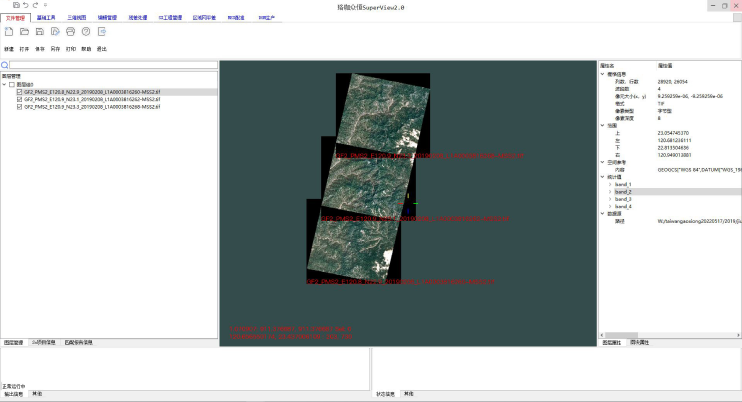Viewport: 742px width, 402px height.
Task: Click the layer search input field
Action: (x=113, y=65)
